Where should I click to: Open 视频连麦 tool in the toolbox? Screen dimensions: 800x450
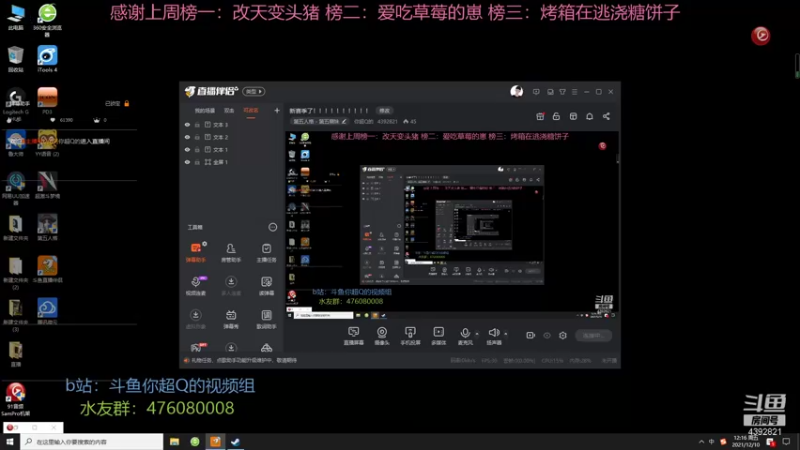pos(196,286)
